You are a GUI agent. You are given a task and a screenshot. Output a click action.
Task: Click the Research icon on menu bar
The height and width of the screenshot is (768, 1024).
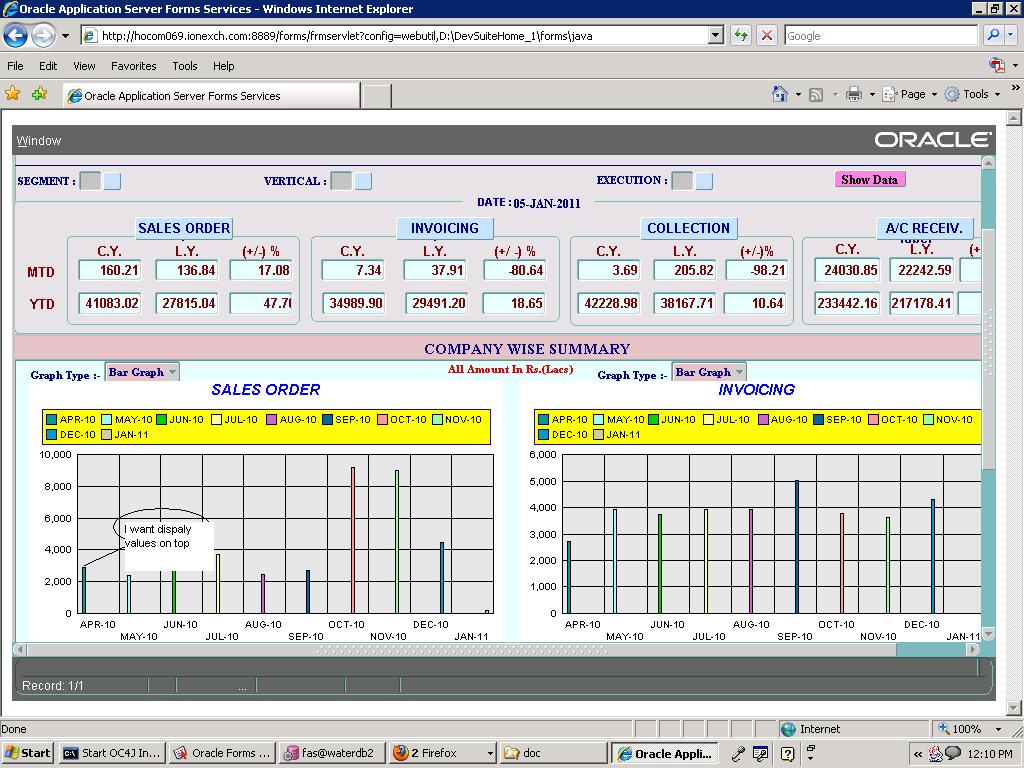click(997, 65)
